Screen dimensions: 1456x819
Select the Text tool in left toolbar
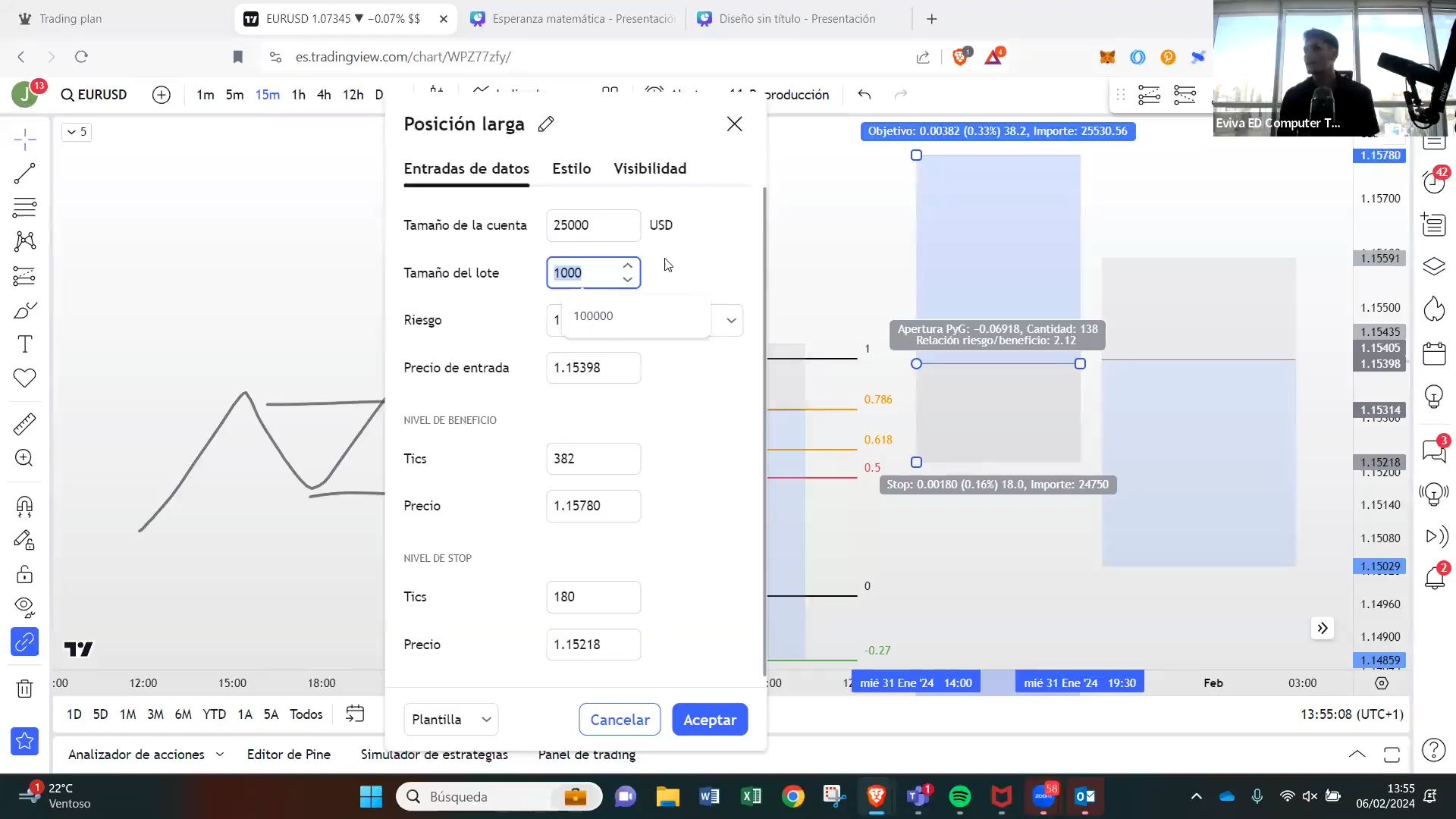[x=24, y=344]
